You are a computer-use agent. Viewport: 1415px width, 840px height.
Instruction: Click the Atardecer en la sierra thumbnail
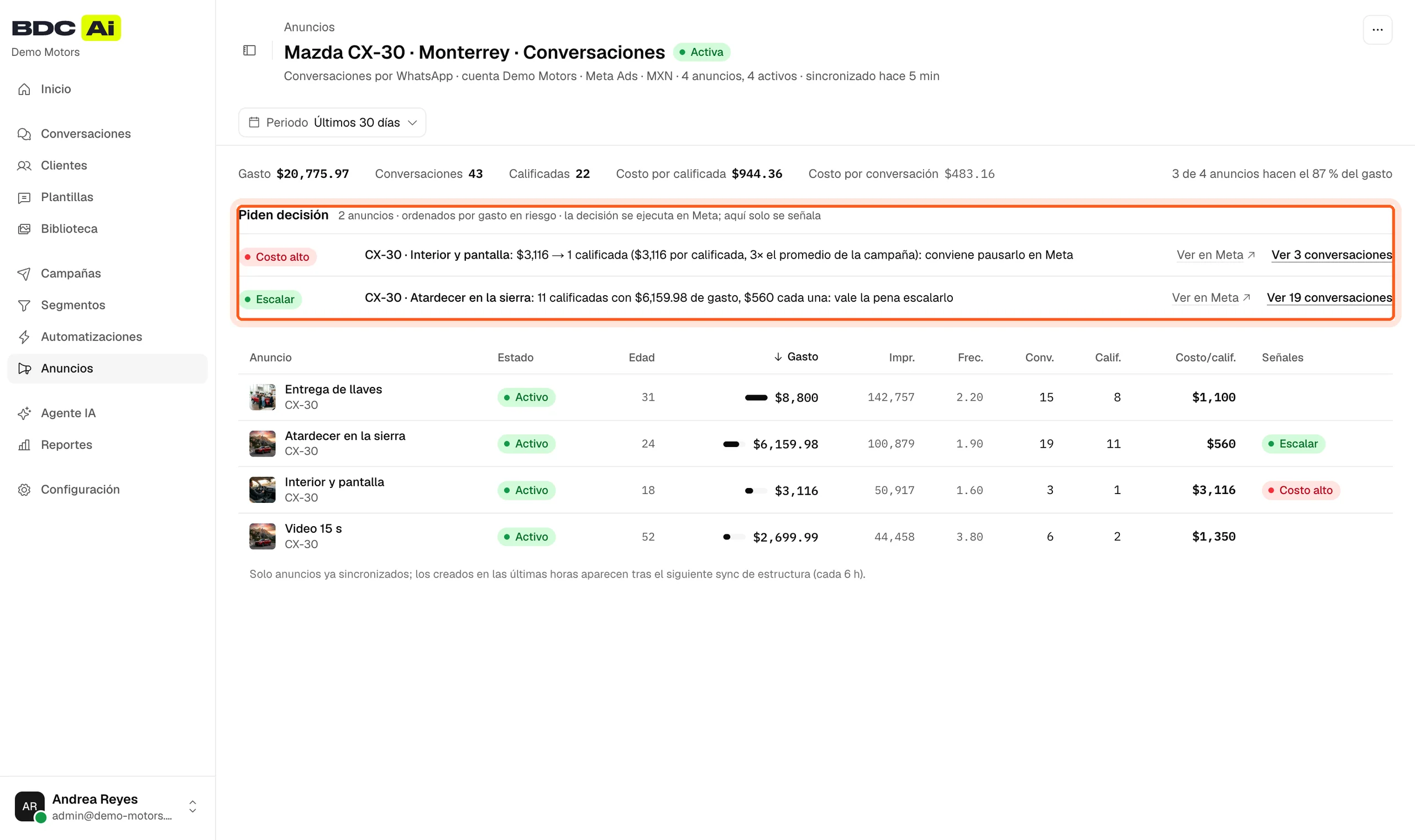263,444
